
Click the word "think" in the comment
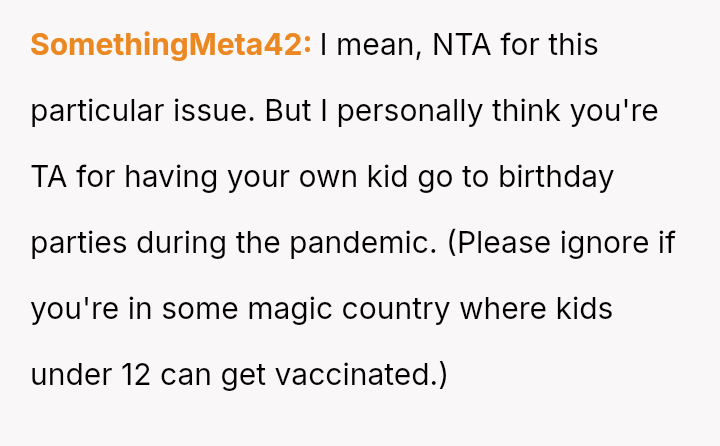(x=526, y=111)
